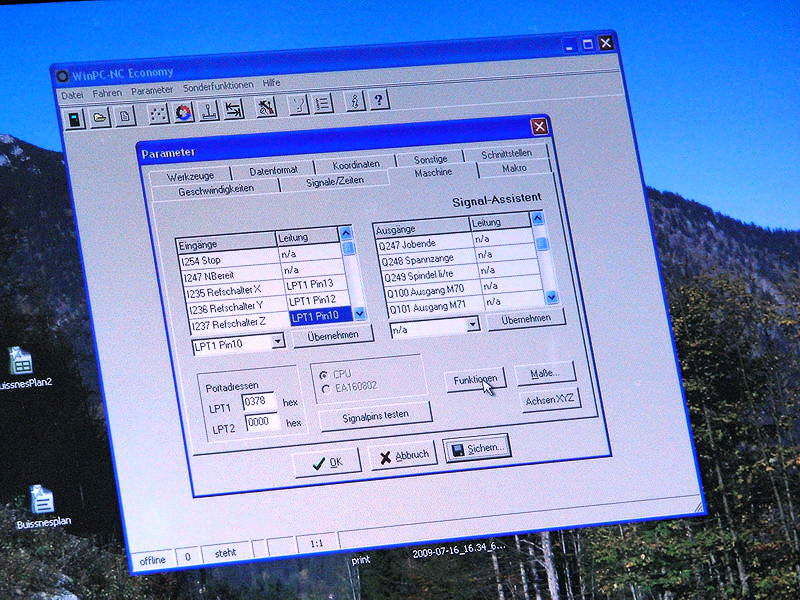This screenshot has width=800, height=600.
Task: Open the Sonderfunktionen menu
Action: 218,87
